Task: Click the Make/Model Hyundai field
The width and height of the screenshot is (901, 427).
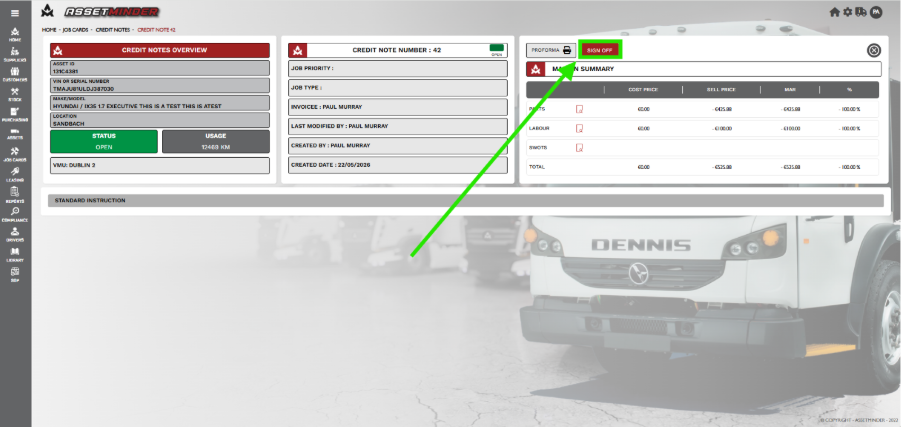Action: [x=160, y=103]
